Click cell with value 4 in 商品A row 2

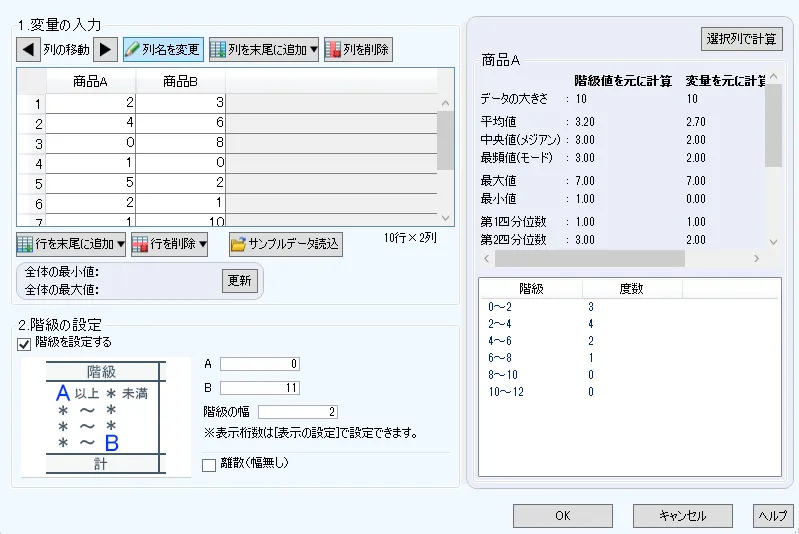91,123
